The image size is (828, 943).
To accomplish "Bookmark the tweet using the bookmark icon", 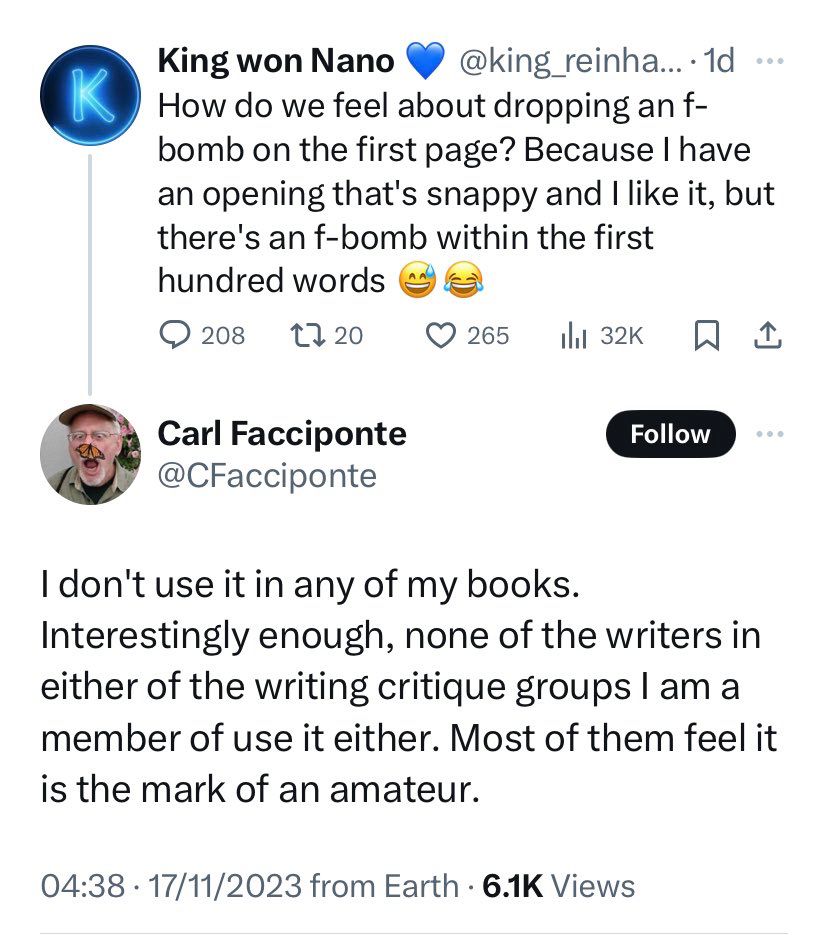I will point(708,335).
